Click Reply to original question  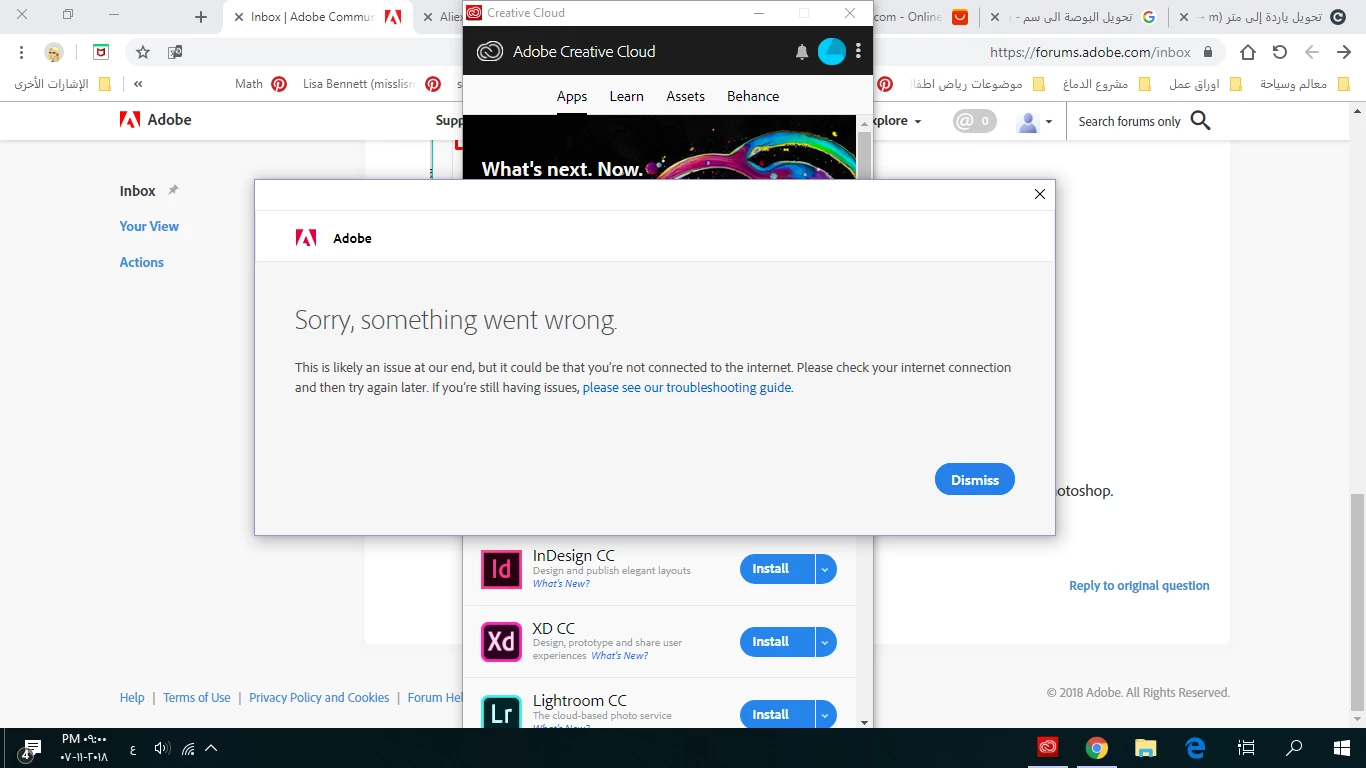pos(1139,586)
